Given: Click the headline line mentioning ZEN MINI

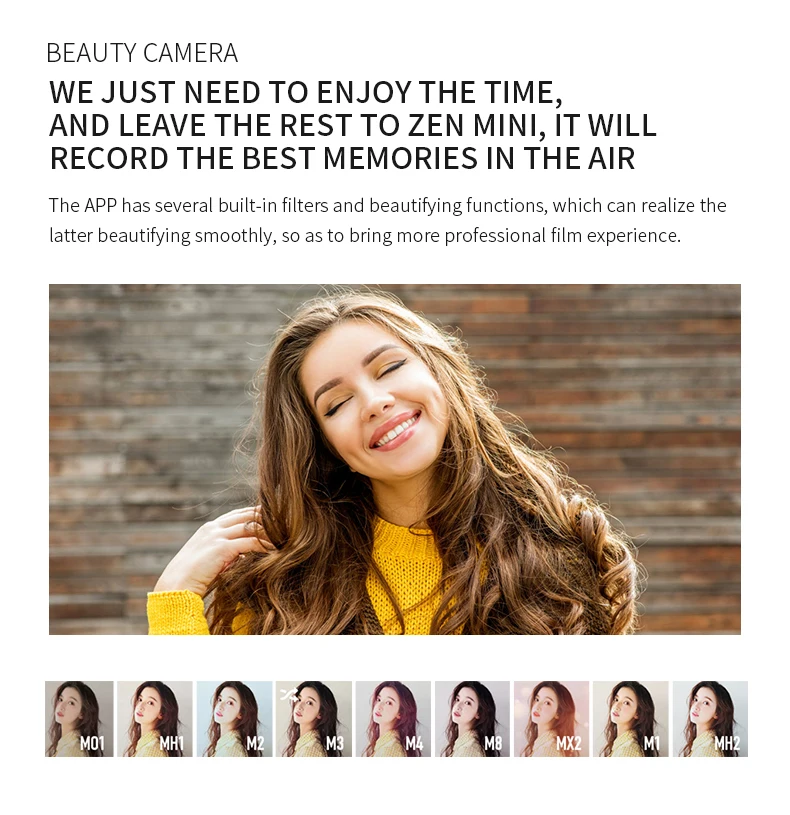Looking at the screenshot, I should [x=353, y=125].
